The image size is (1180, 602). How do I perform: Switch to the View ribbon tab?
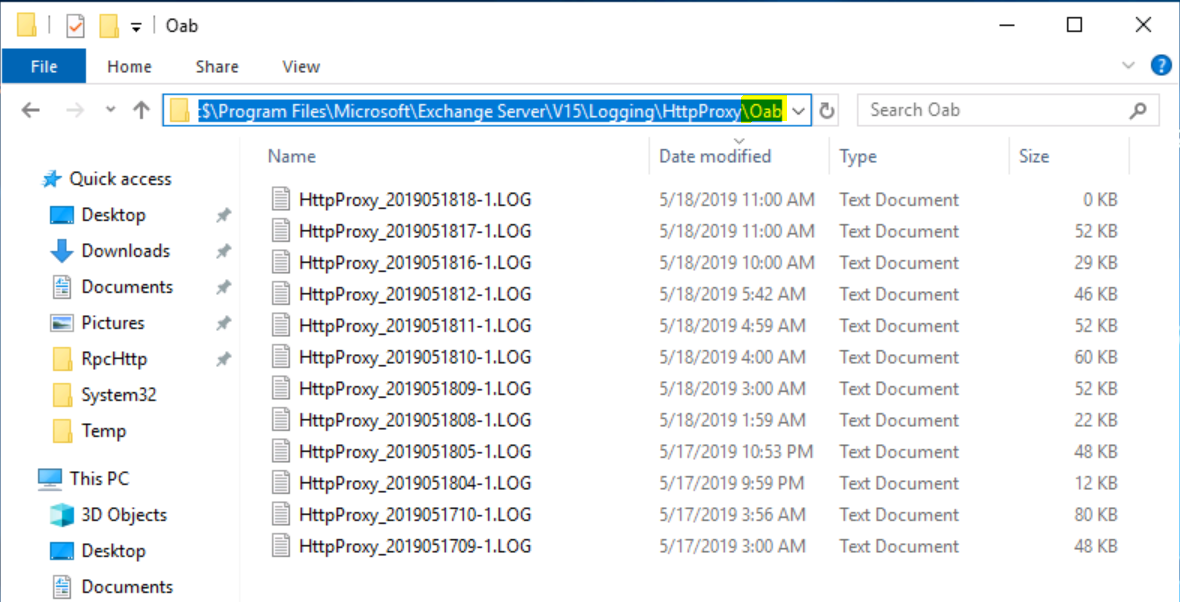(x=301, y=66)
